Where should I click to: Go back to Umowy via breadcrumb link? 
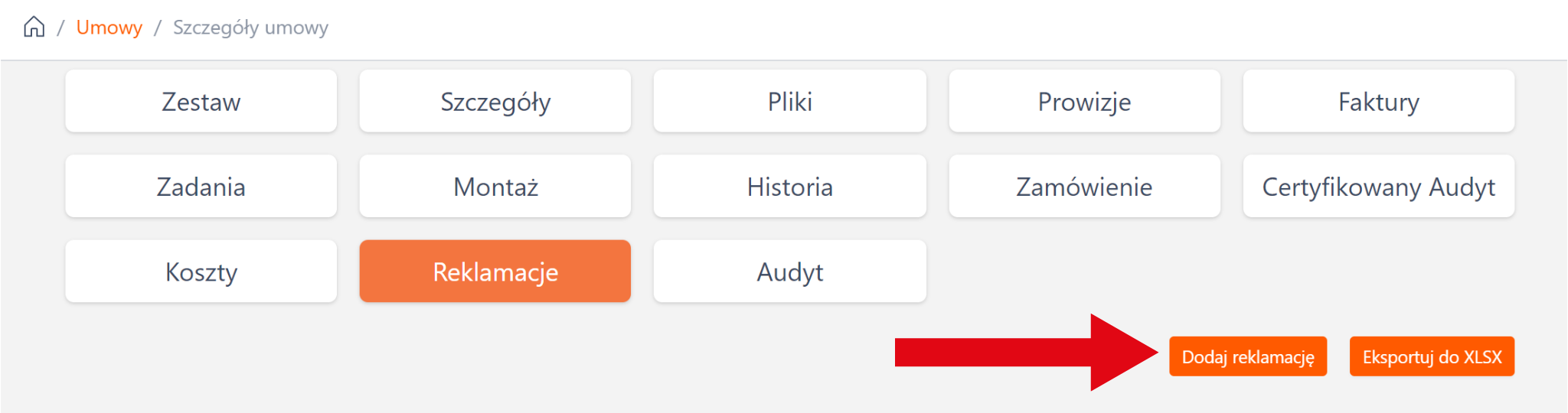(109, 28)
